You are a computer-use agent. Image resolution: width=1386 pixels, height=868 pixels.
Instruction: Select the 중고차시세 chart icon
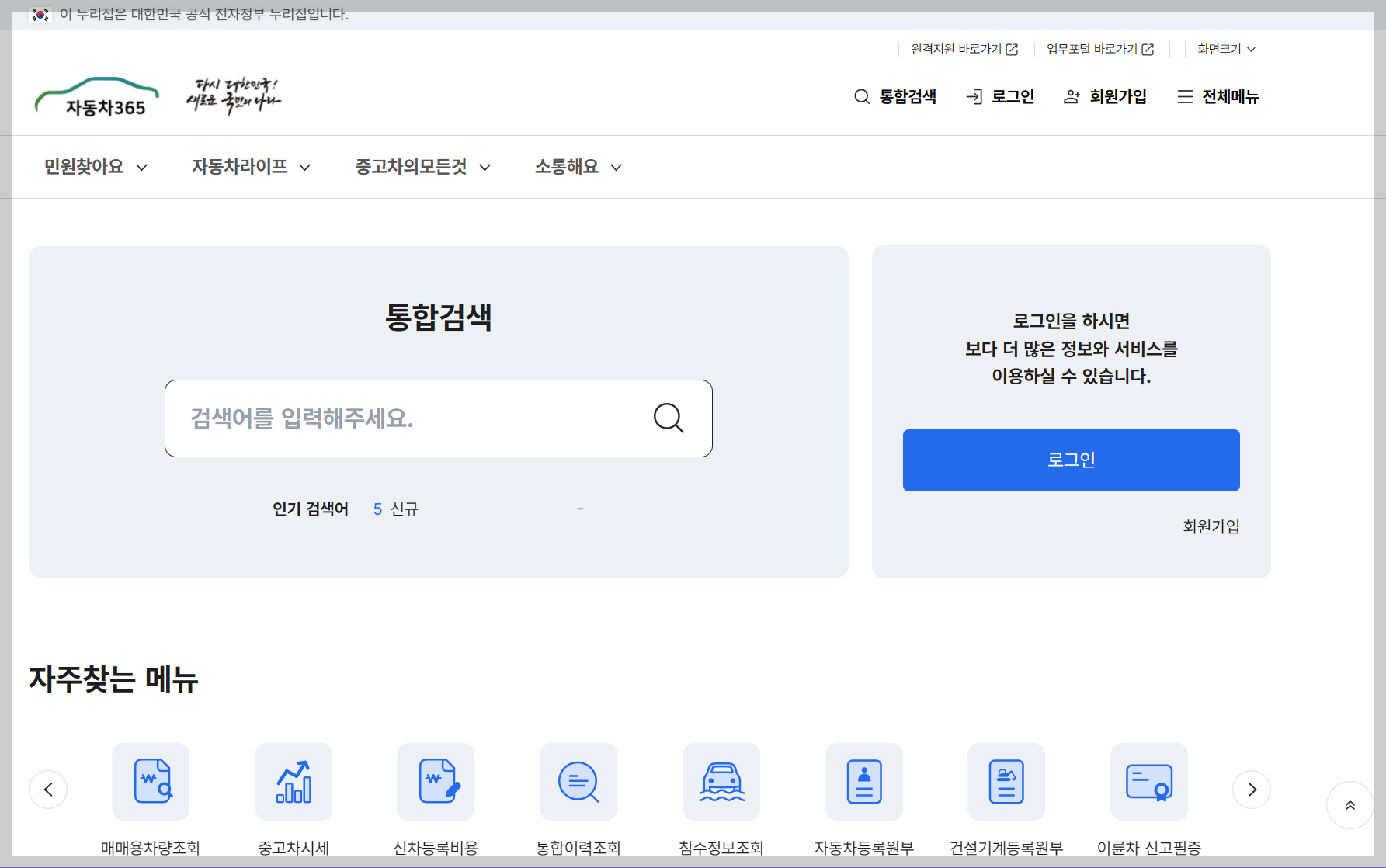pyautogui.click(x=293, y=782)
